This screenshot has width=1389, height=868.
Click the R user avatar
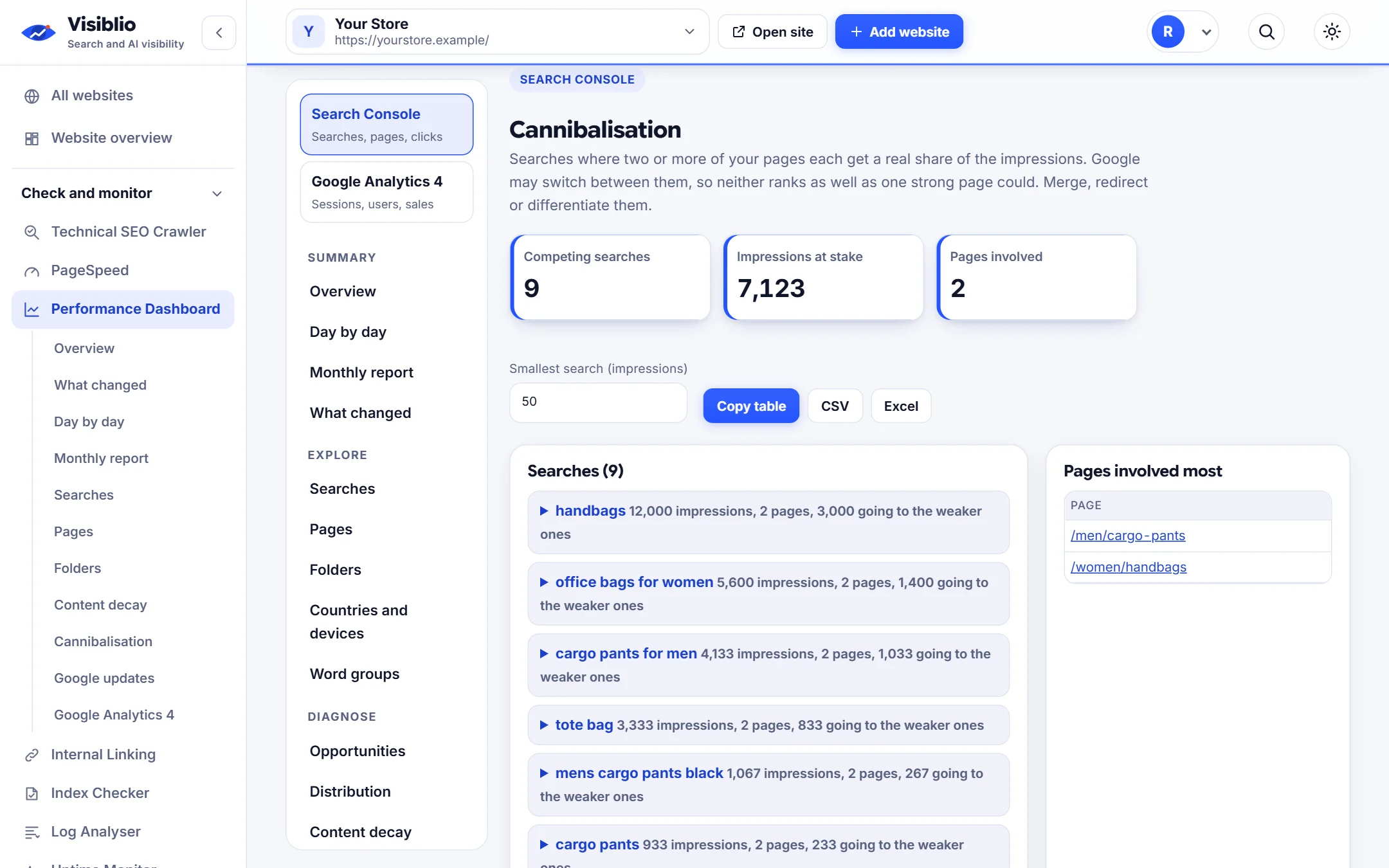pyautogui.click(x=1168, y=32)
